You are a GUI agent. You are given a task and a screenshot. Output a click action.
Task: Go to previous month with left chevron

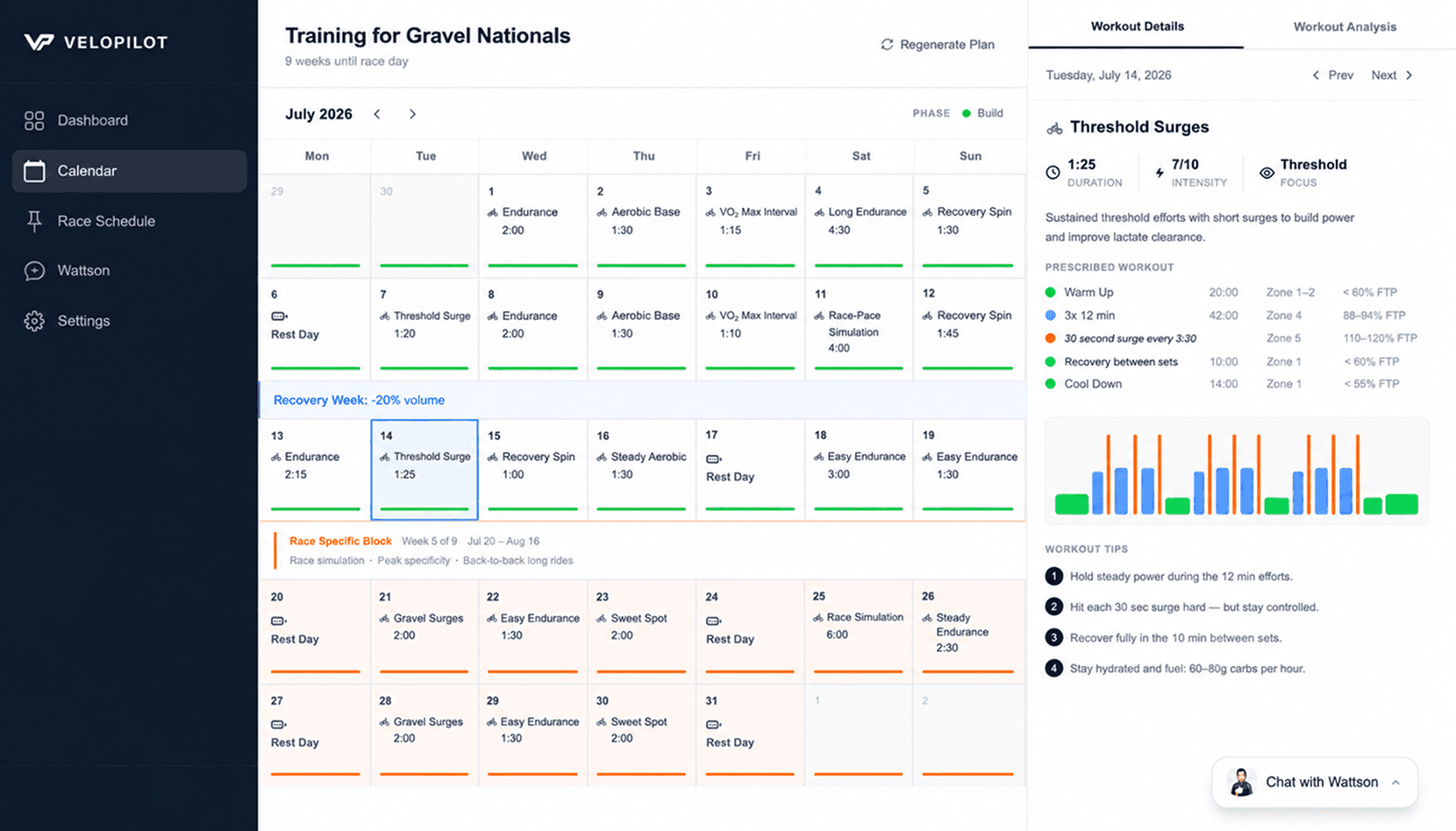(377, 114)
